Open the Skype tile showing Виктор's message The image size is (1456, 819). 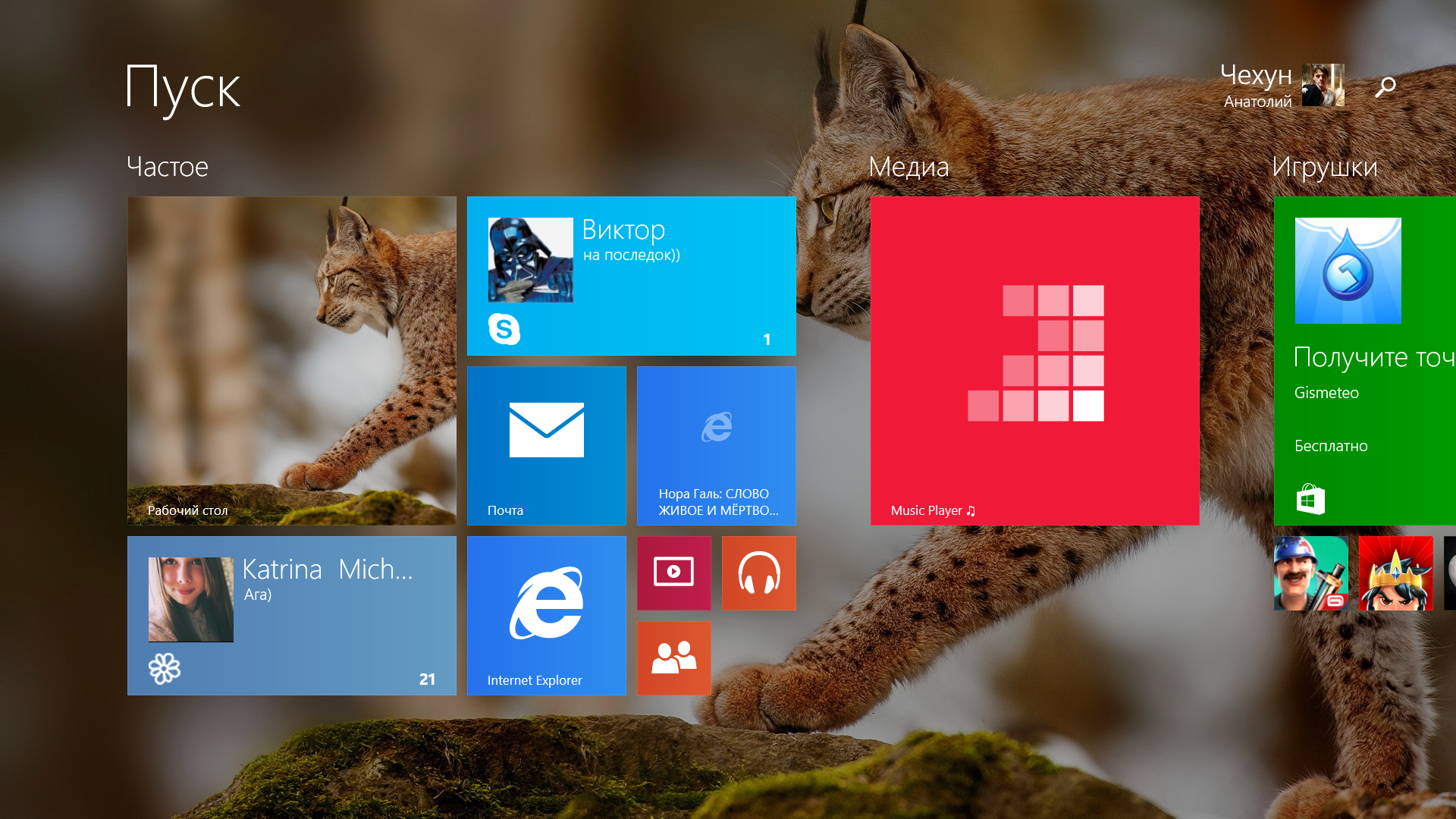632,276
